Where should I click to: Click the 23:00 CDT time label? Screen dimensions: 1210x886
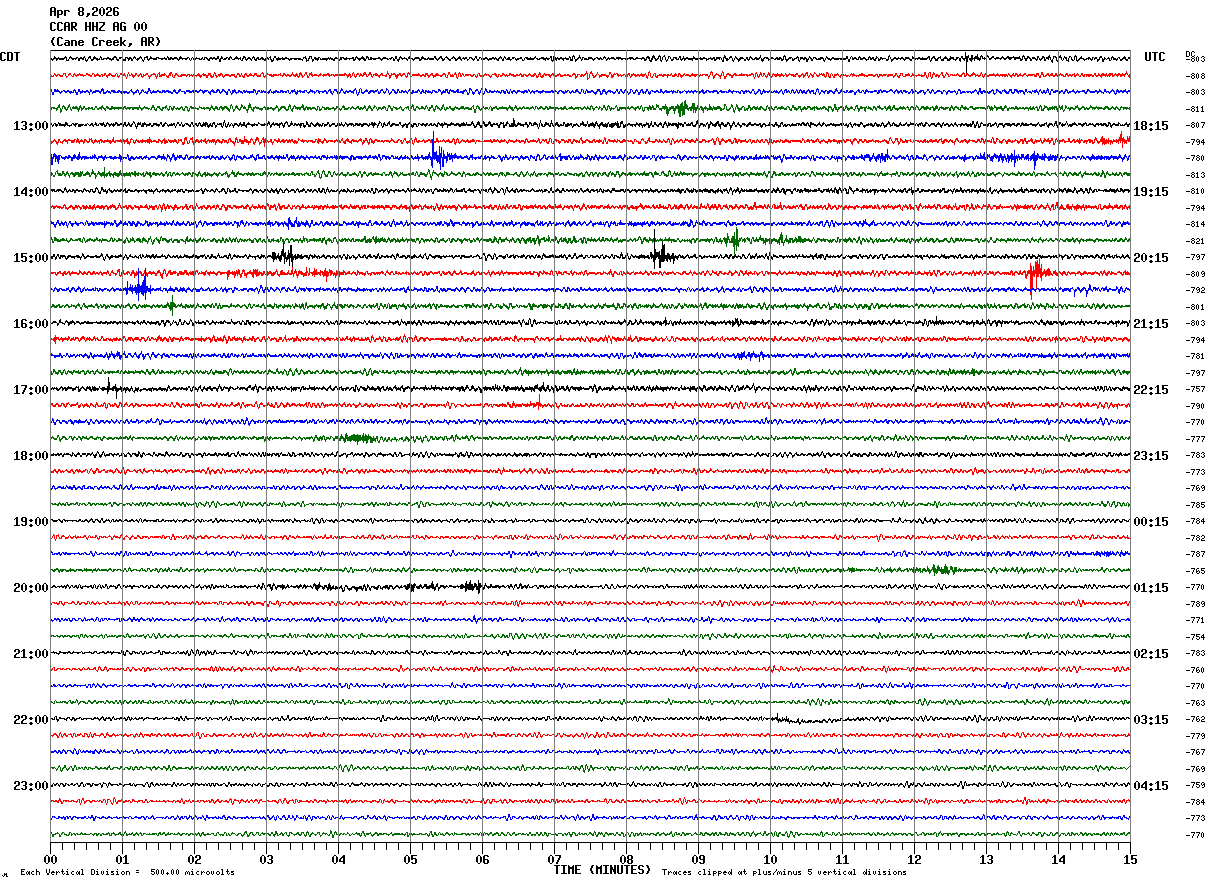click(30, 786)
